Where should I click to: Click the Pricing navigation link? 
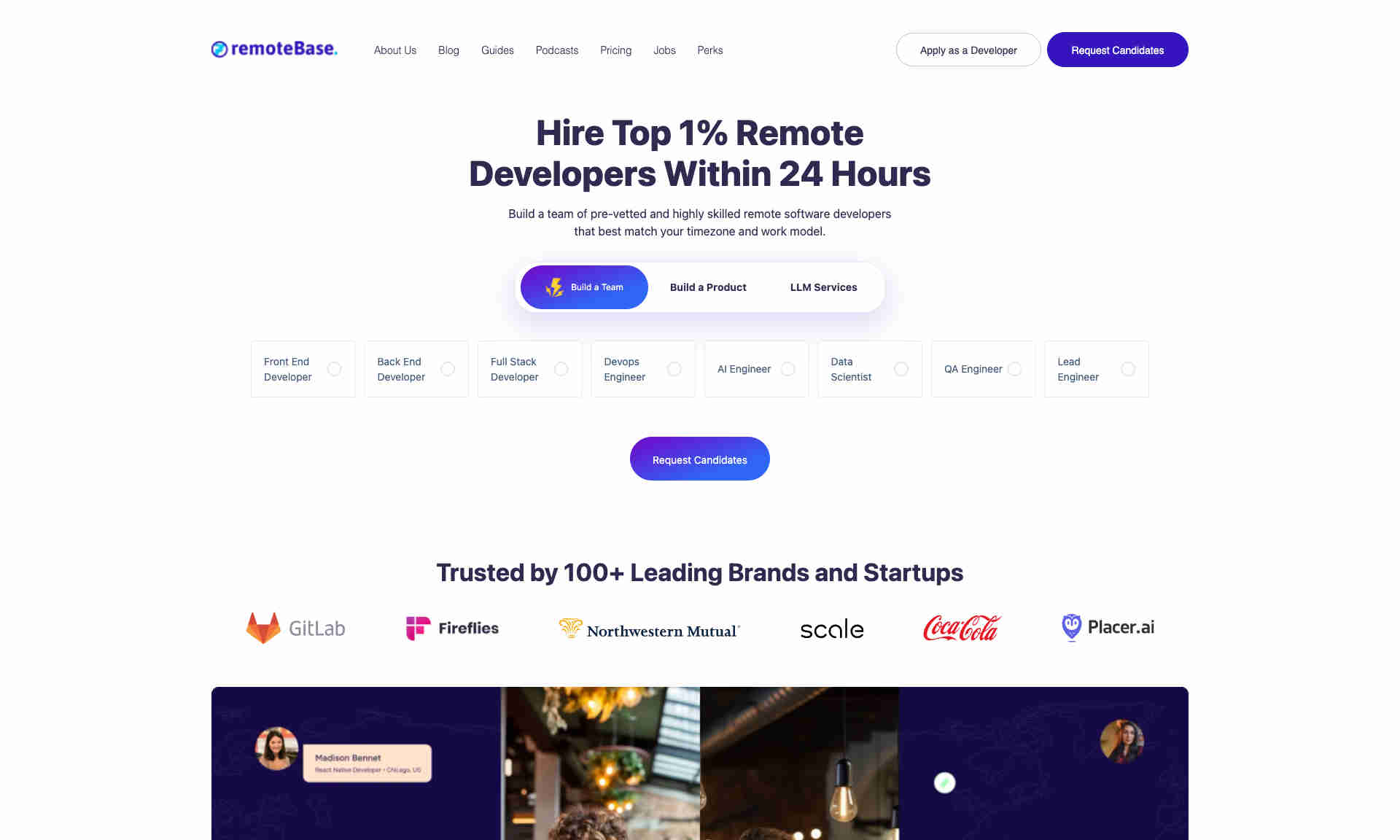[x=615, y=49]
